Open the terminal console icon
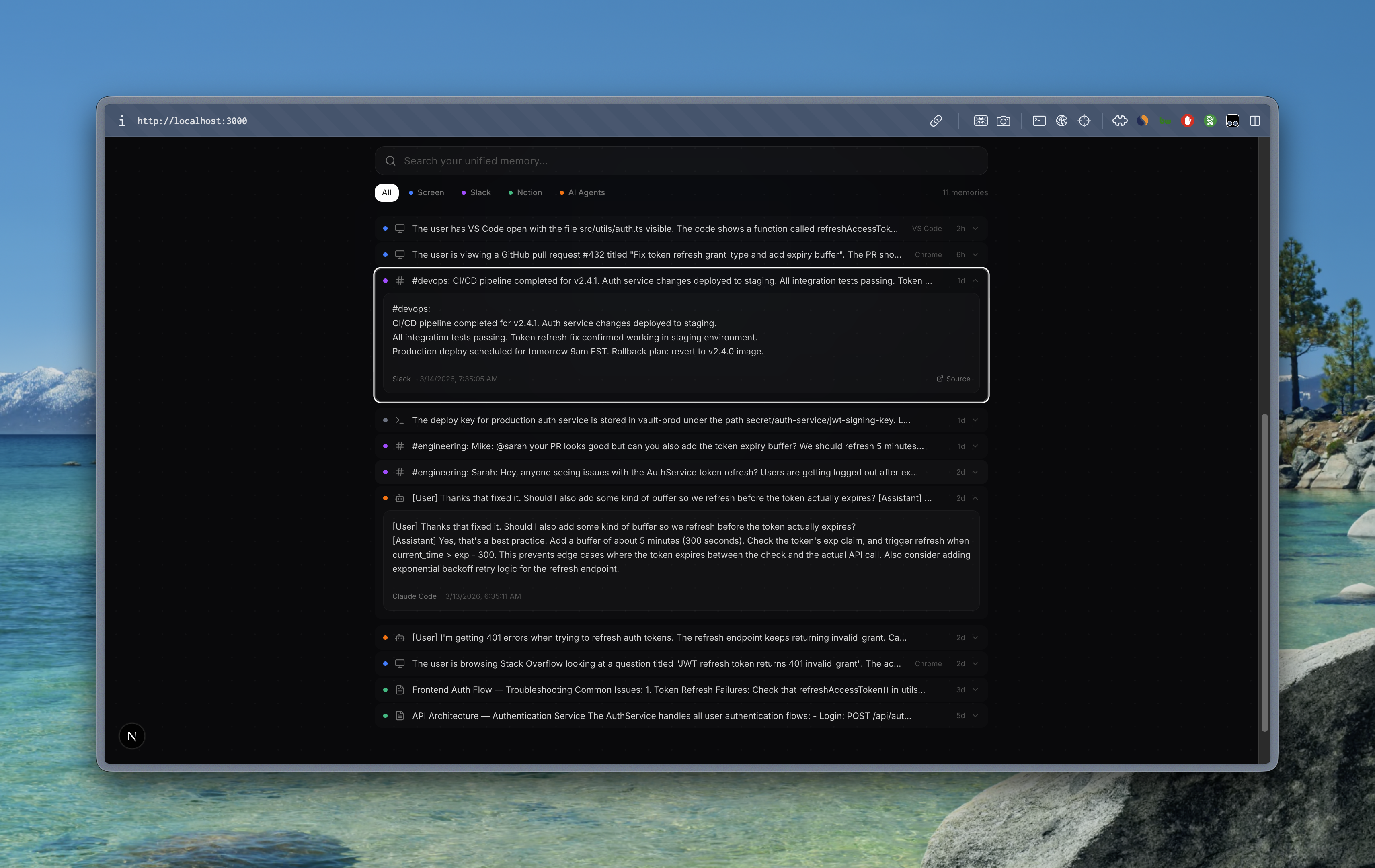1375x868 pixels. point(1038,121)
